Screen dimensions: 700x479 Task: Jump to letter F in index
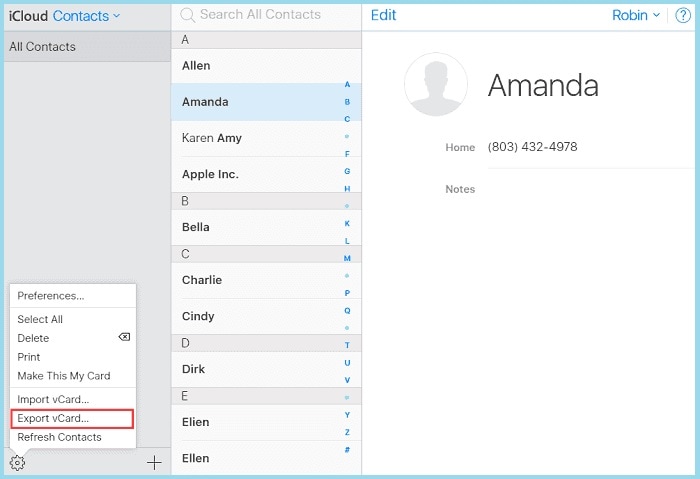(347, 154)
